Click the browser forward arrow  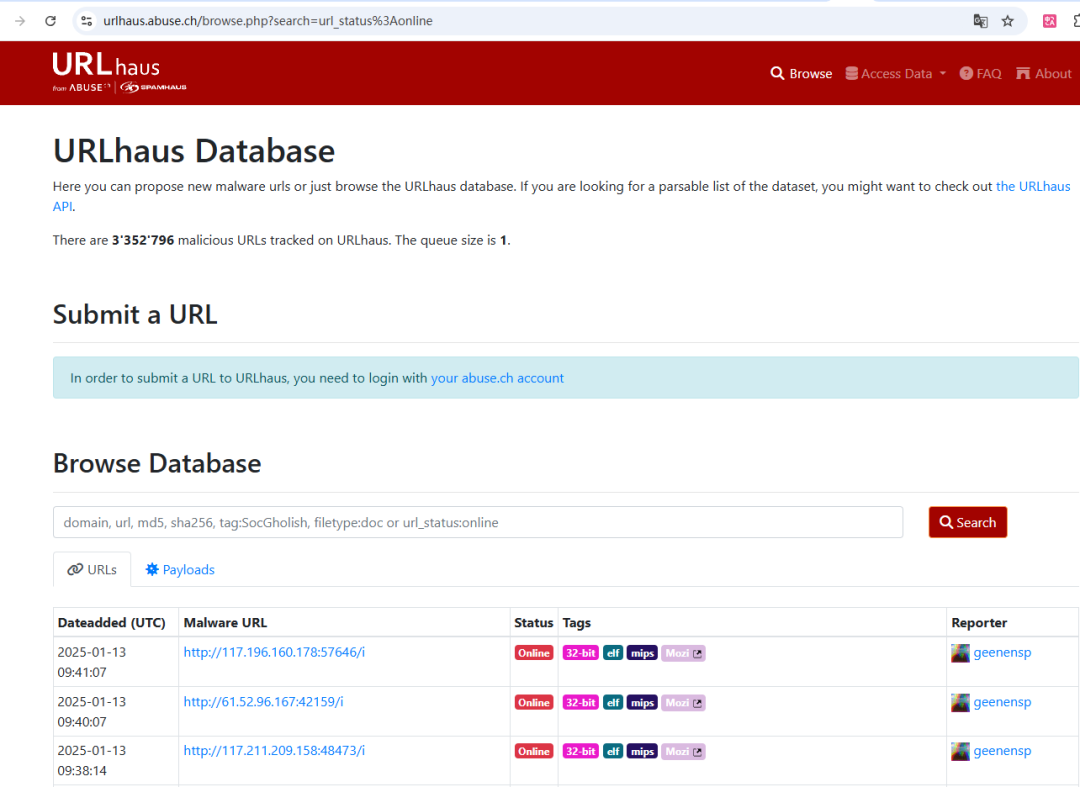[20, 21]
